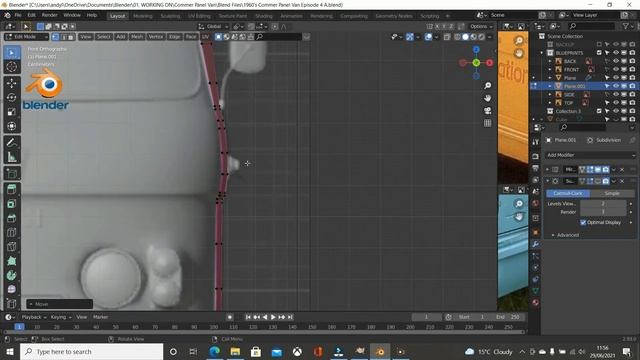Select the Extrude Region tool
The width and height of the screenshot is (640, 360).
[12, 189]
